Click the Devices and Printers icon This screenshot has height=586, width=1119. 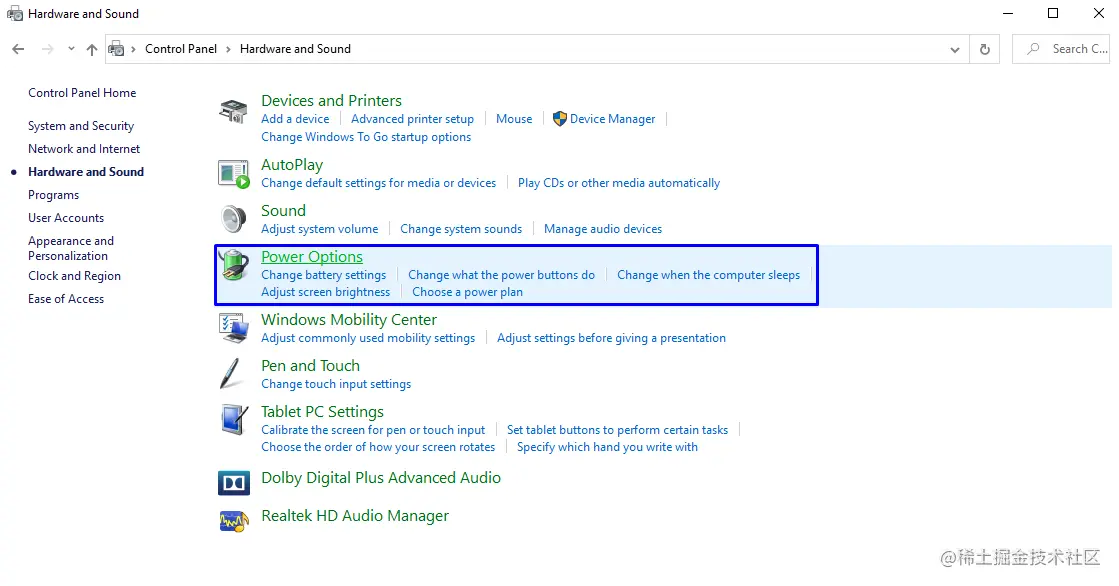coord(233,111)
